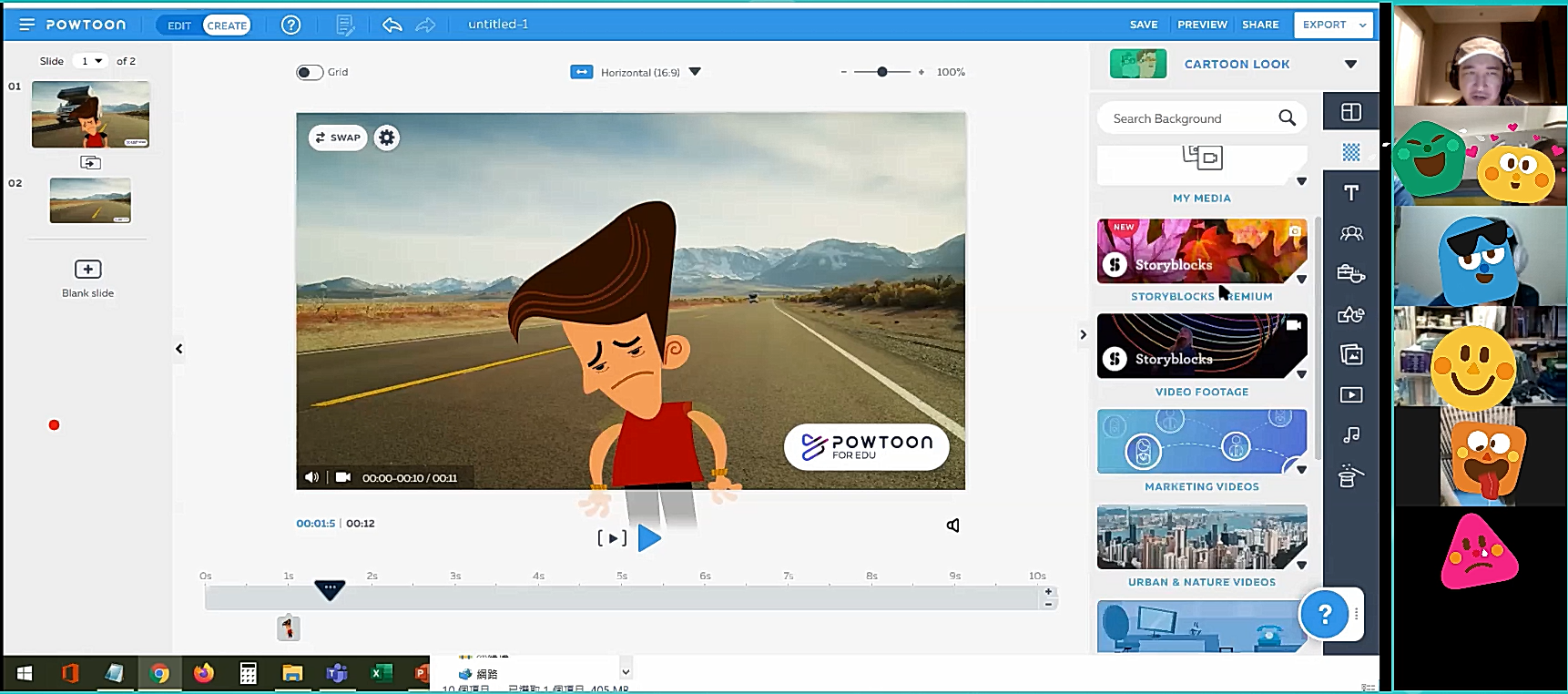This screenshot has width=1568, height=694.
Task: Open background settings gear
Action: 387,138
